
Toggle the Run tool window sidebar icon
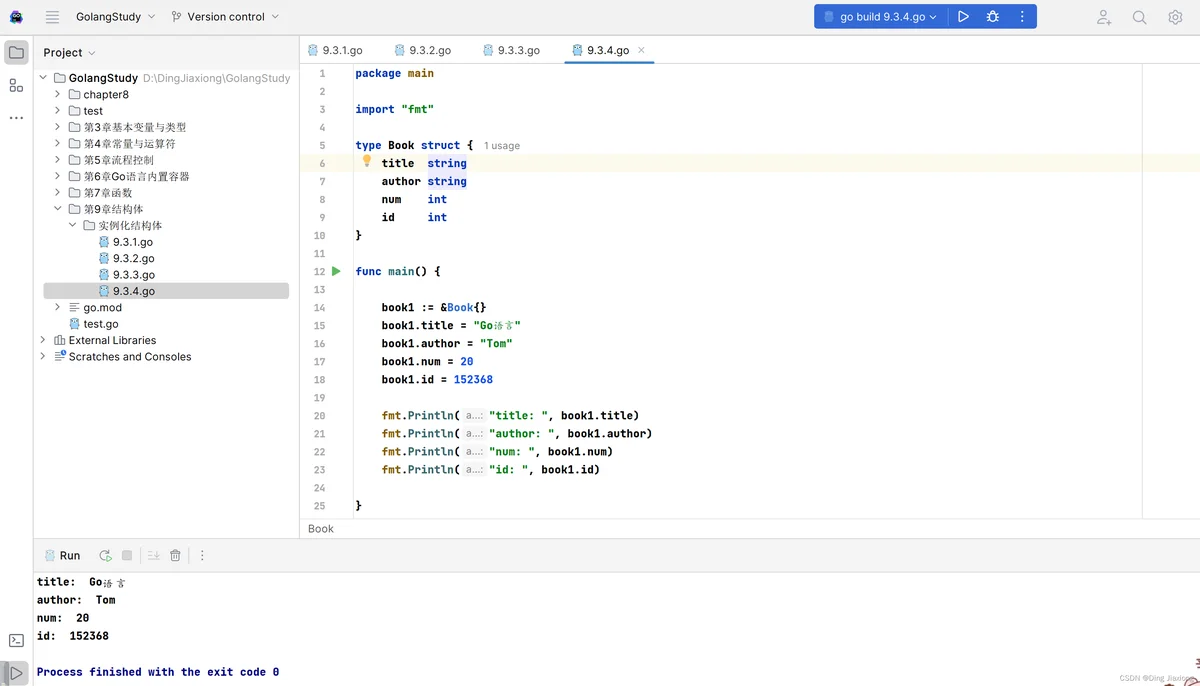point(16,673)
